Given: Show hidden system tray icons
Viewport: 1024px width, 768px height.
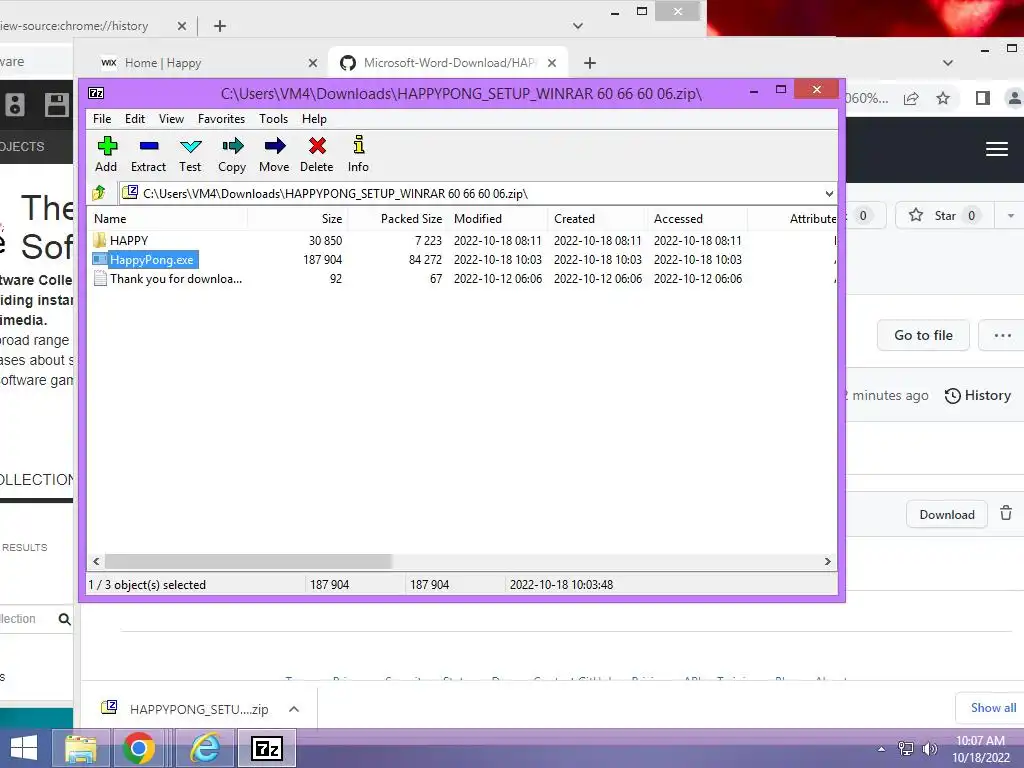Looking at the screenshot, I should tap(882, 749).
